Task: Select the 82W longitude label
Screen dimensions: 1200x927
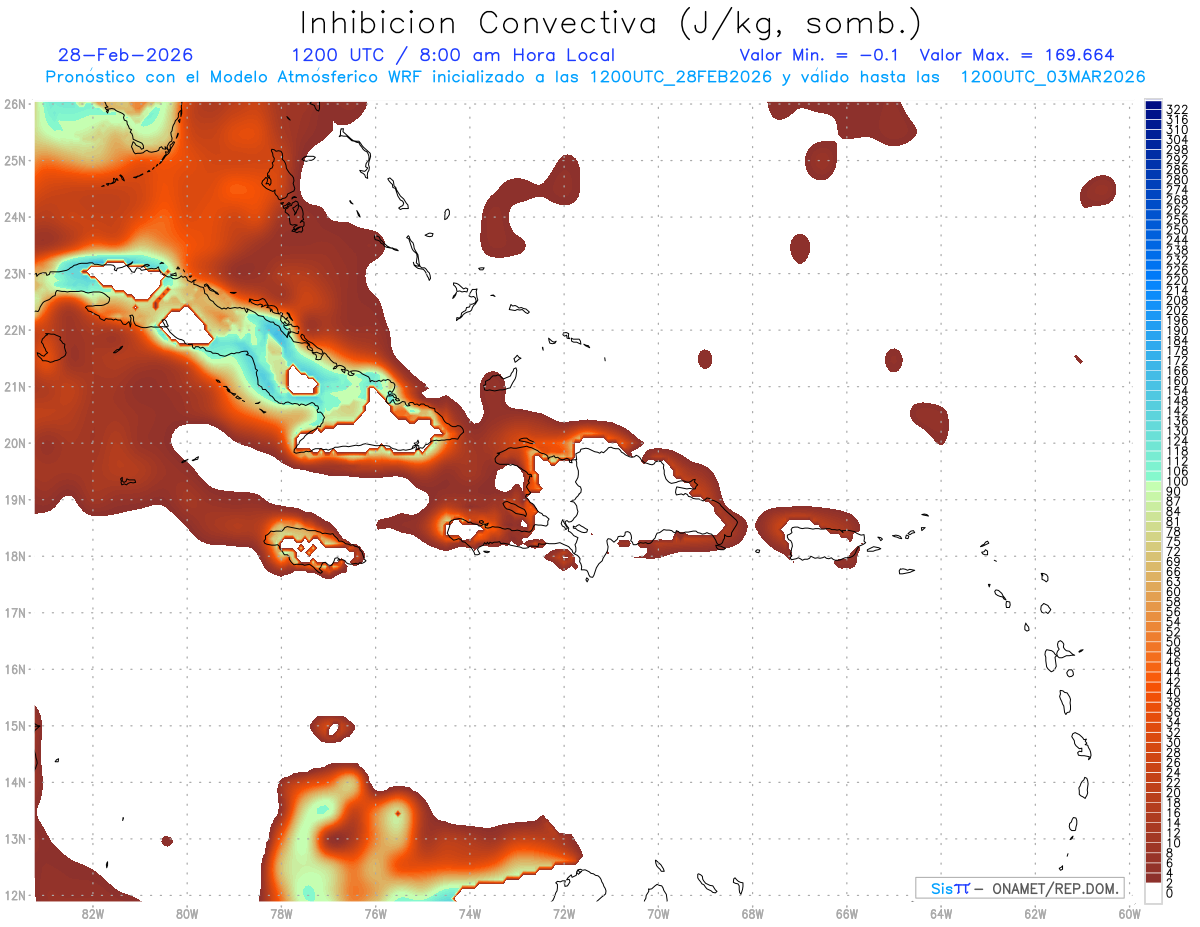Action: coord(92,913)
